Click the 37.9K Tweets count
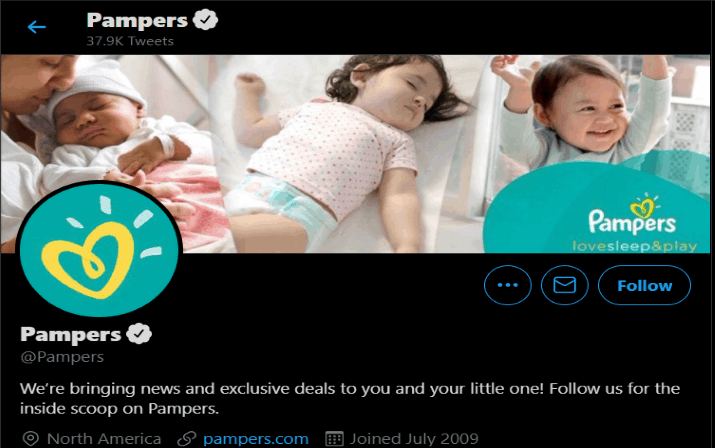Screen dimensions: 715x448 tap(130, 41)
